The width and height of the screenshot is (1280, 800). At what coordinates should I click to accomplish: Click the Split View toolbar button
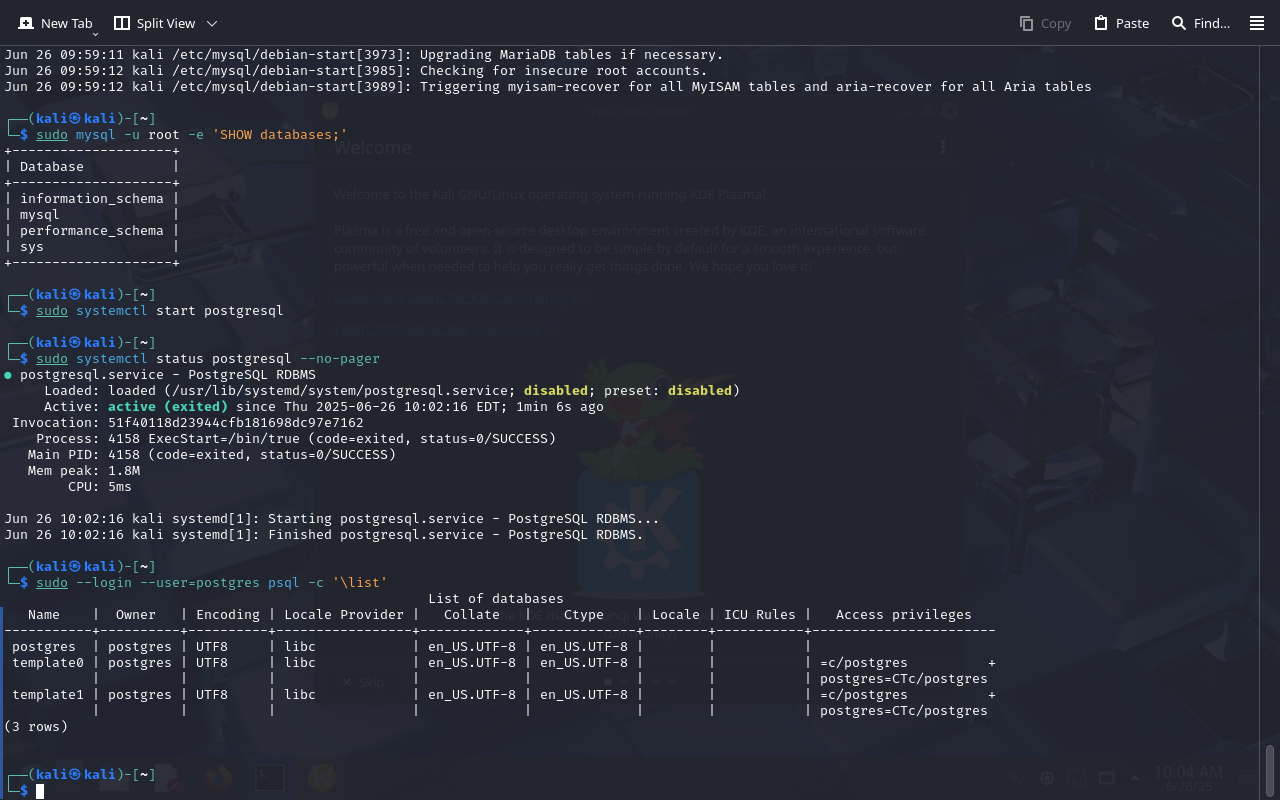[x=154, y=23]
